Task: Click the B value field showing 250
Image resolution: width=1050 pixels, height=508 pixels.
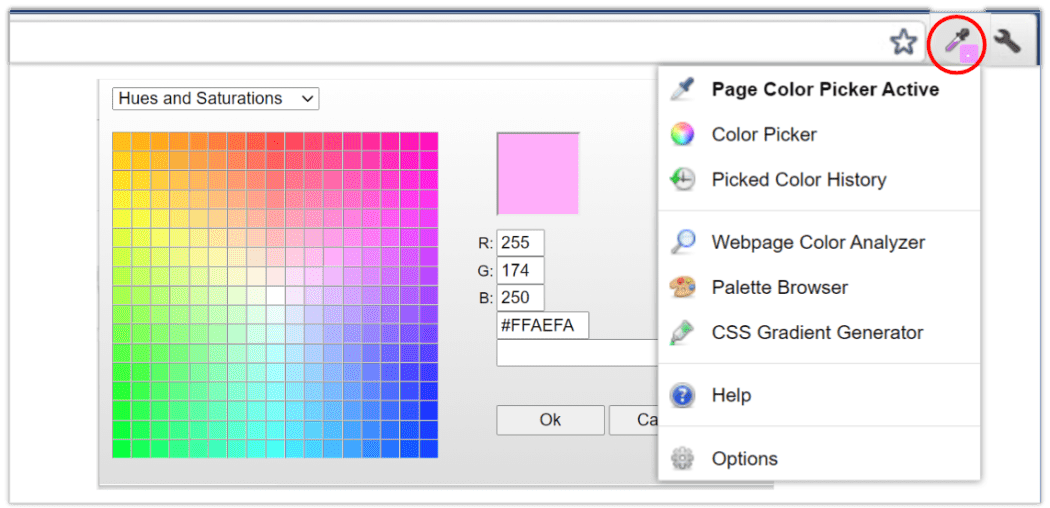Action: 520,298
